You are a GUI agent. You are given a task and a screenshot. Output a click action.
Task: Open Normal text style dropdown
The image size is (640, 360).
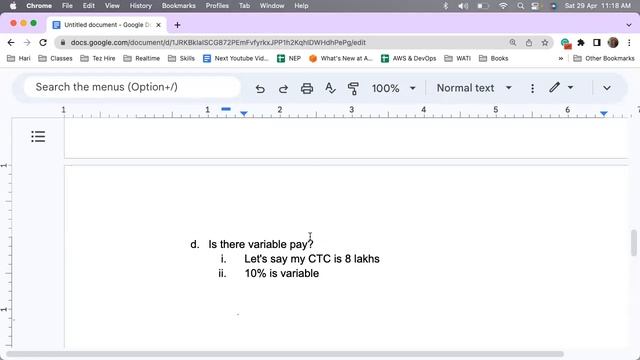click(x=474, y=88)
